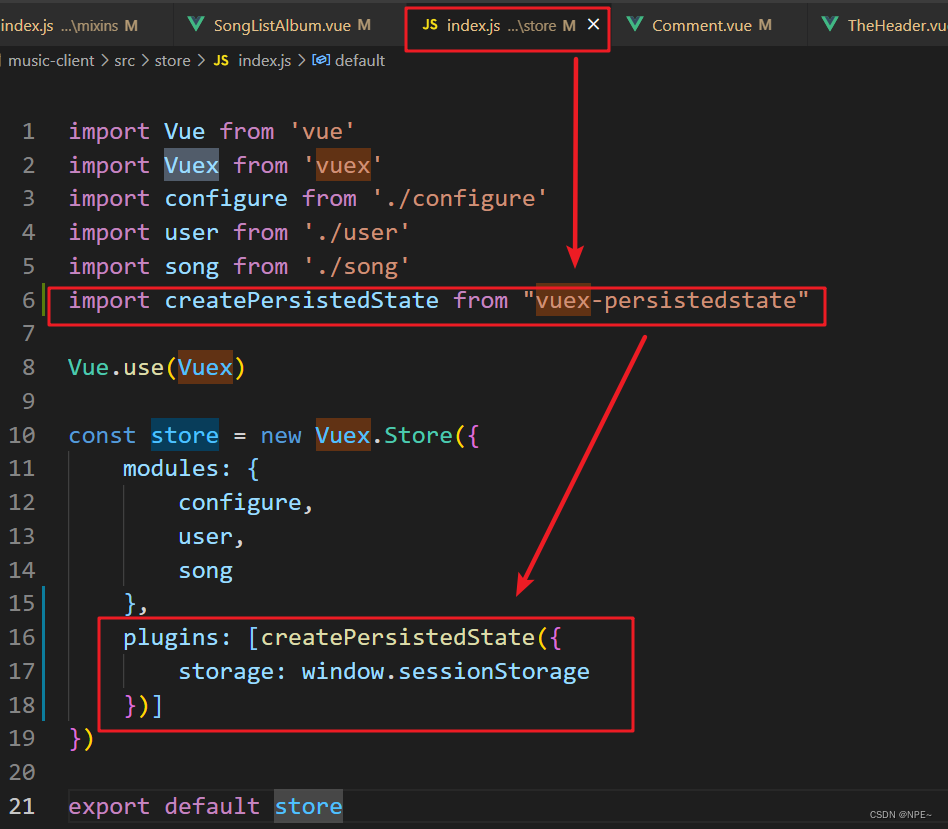Viewport: 948px width, 829px height.
Task: Click the Vue icon on SongListAlbum.vue tab
Action: tap(196, 24)
